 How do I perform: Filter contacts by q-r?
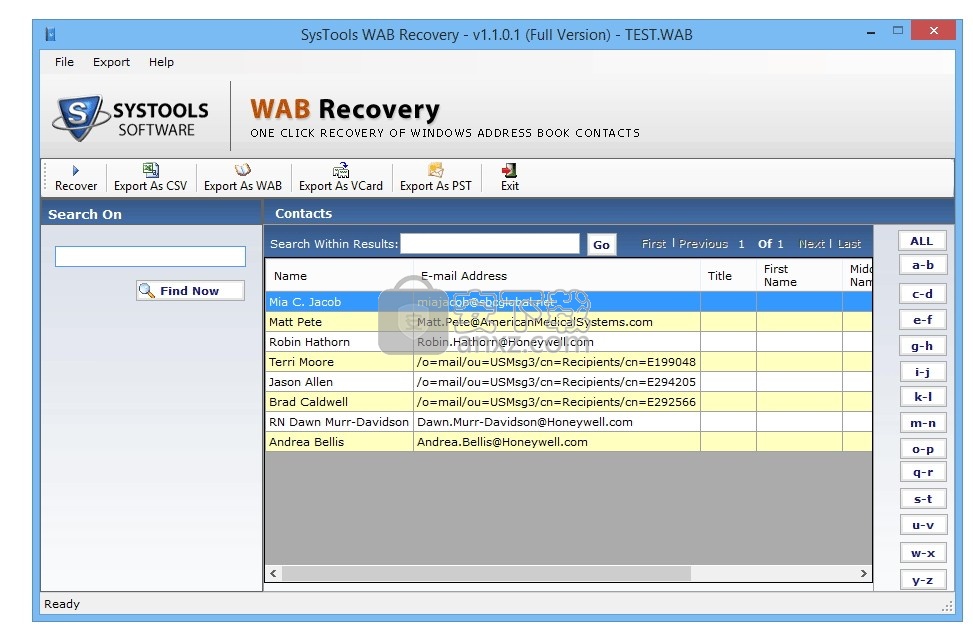point(923,472)
